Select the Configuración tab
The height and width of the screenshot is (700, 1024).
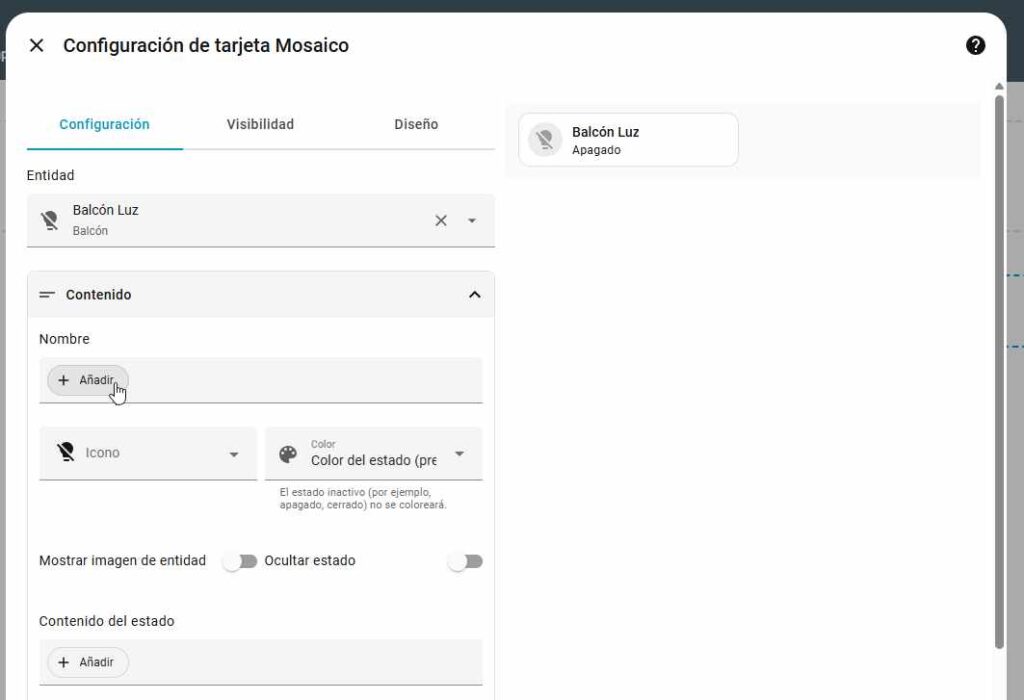point(104,124)
